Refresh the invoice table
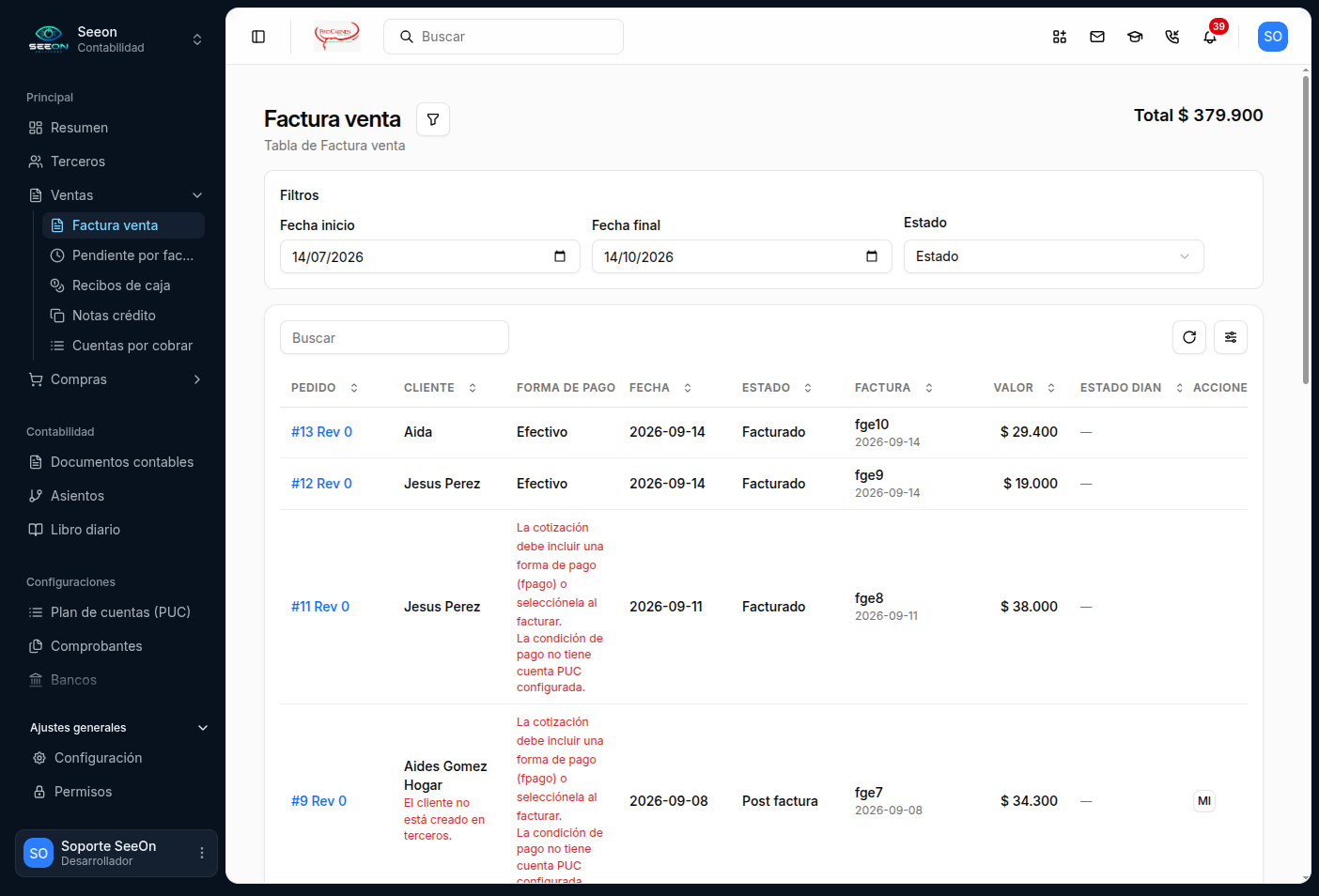 pyautogui.click(x=1189, y=337)
